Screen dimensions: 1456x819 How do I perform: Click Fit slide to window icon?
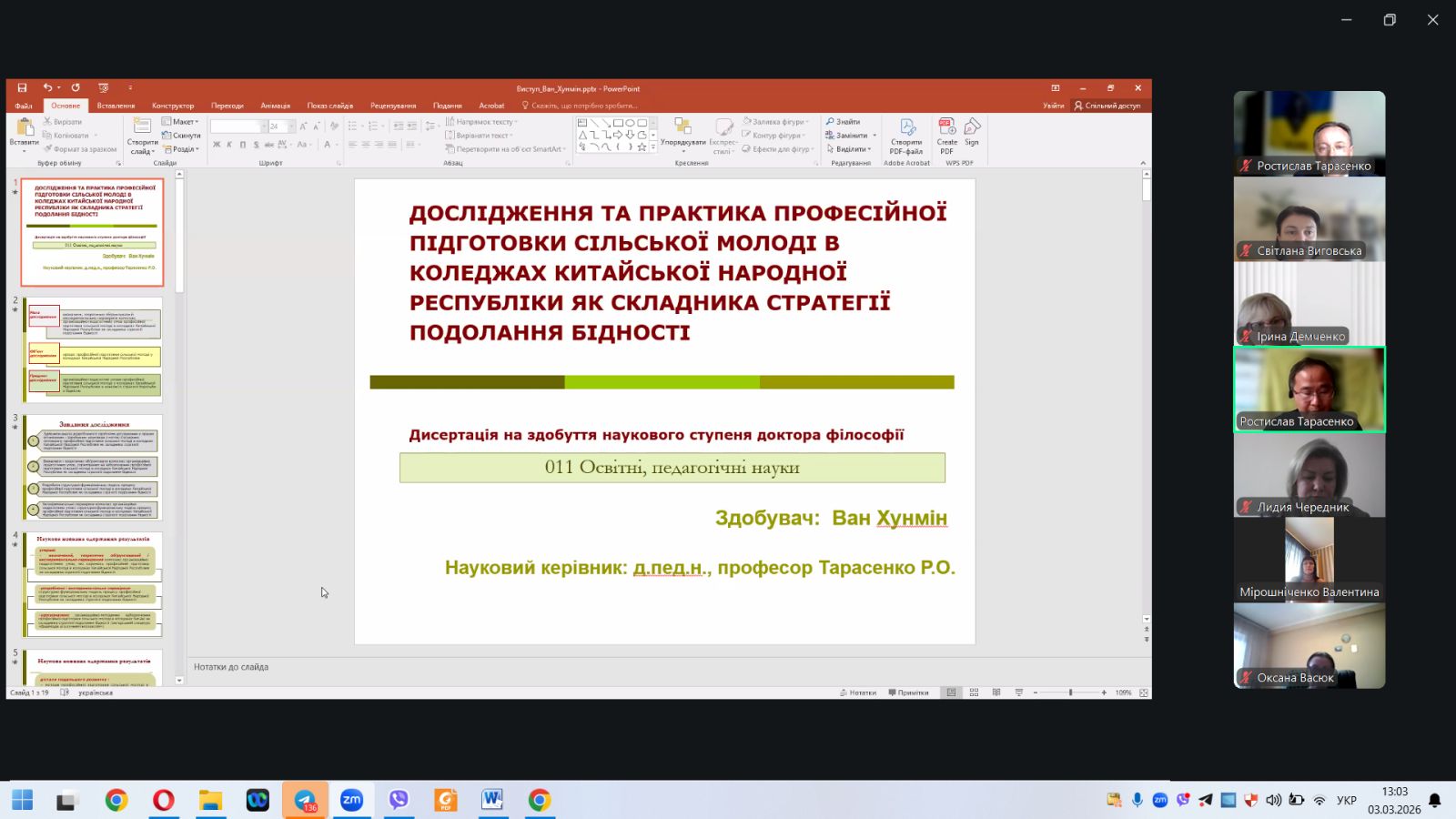click(x=1144, y=693)
